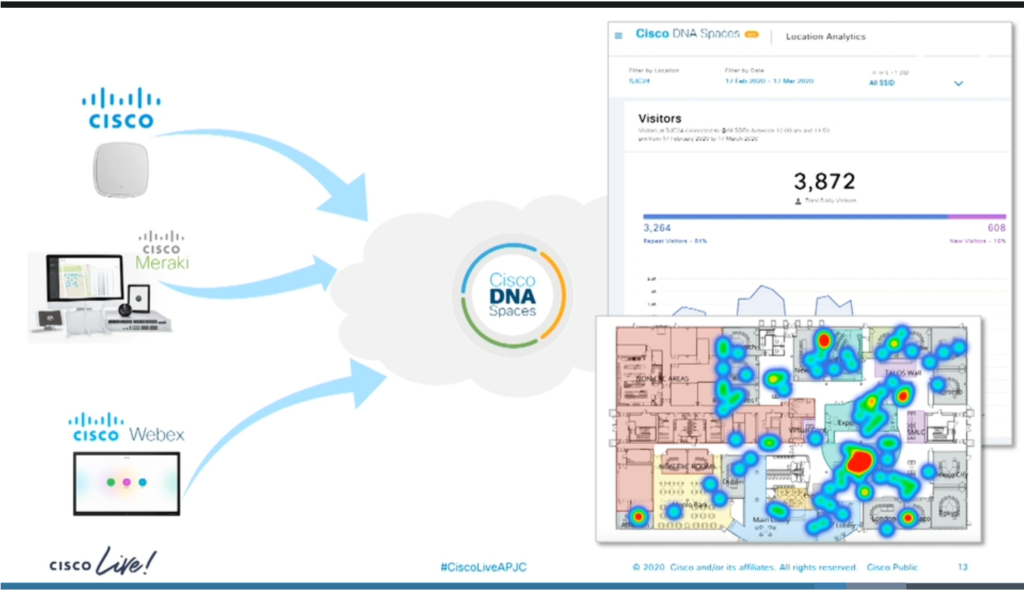Click the Cisco Live logo in footer
This screenshot has height=591, width=1024.
[x=103, y=563]
